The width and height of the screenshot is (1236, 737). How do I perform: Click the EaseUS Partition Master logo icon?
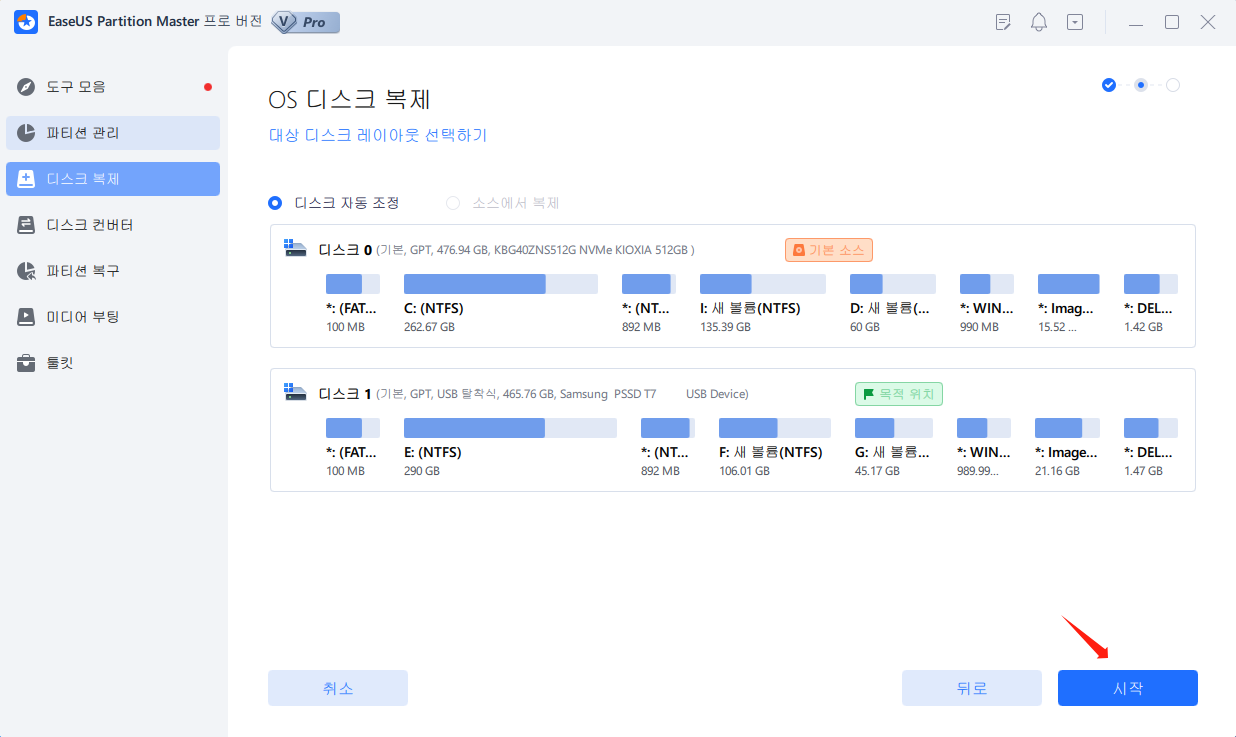point(26,21)
